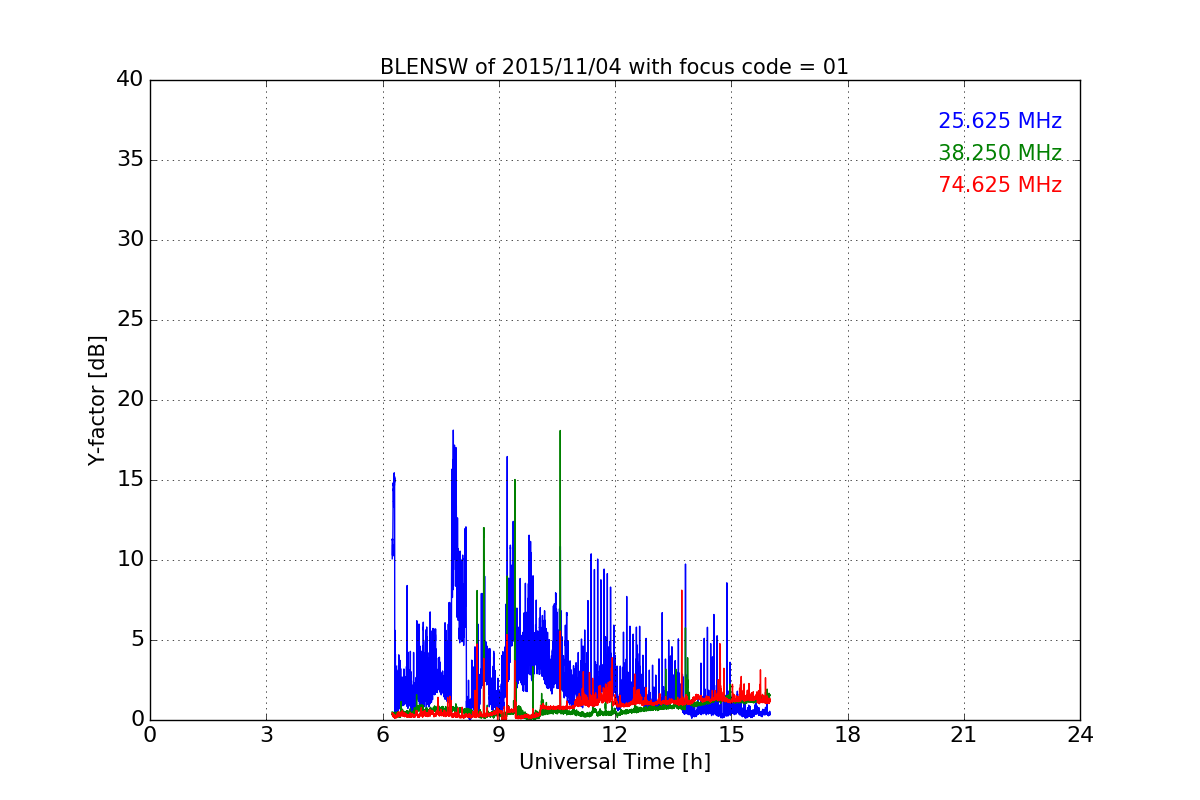The height and width of the screenshot is (800, 1200).
Task: Click the x-axis tick label 18
Action: coord(848,735)
